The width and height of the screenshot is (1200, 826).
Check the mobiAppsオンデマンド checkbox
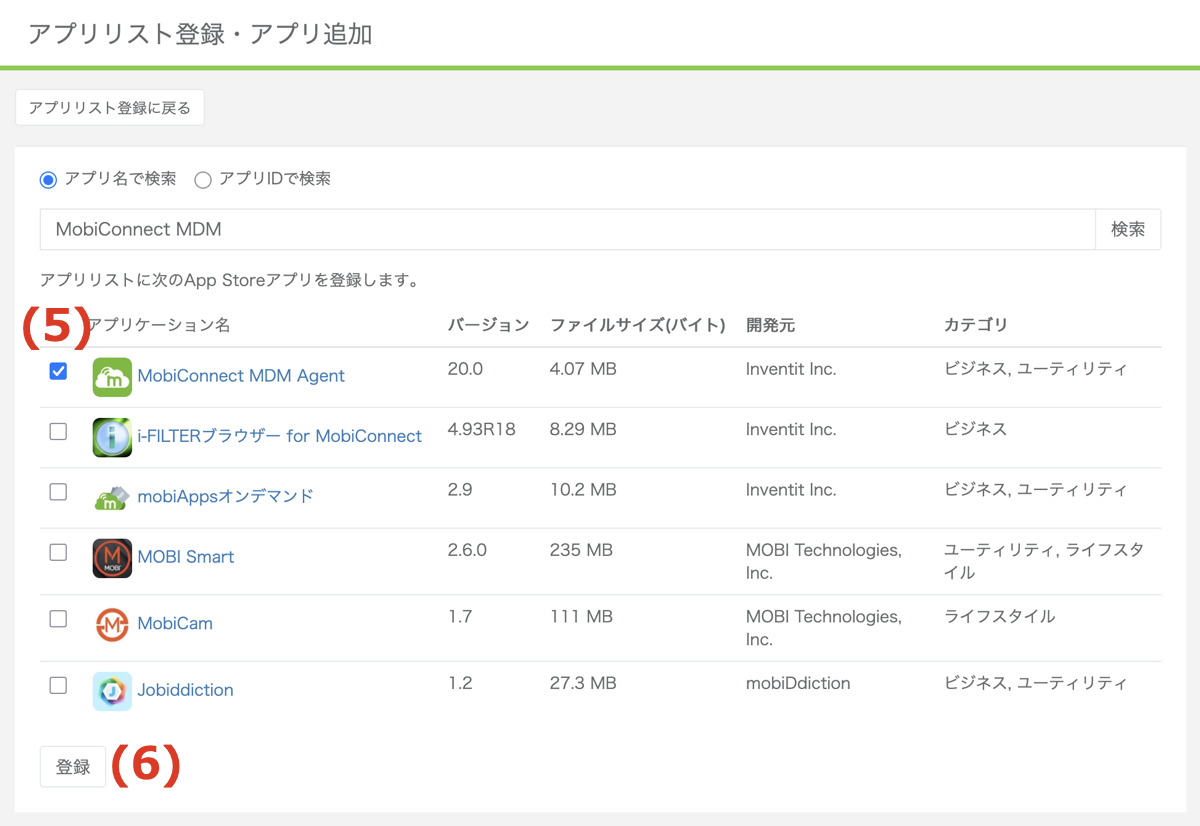point(58,492)
